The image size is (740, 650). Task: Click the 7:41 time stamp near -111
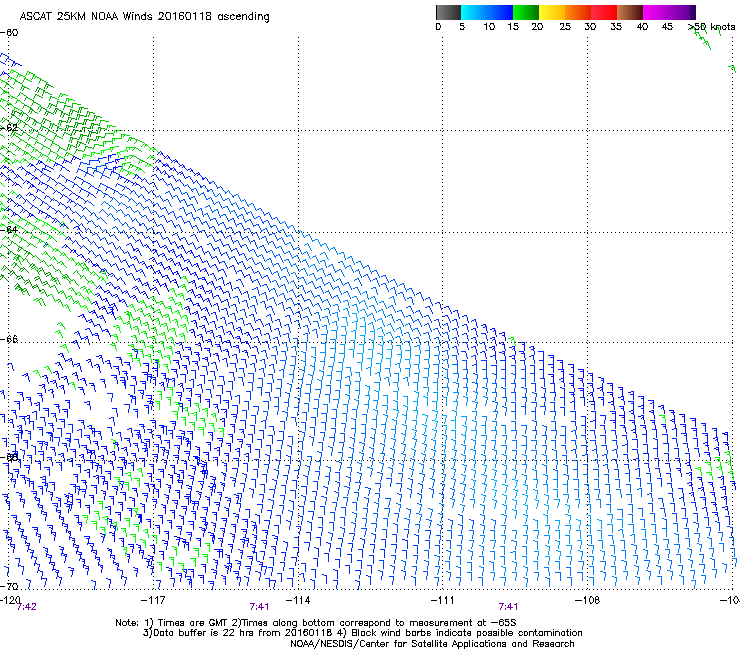click(508, 607)
